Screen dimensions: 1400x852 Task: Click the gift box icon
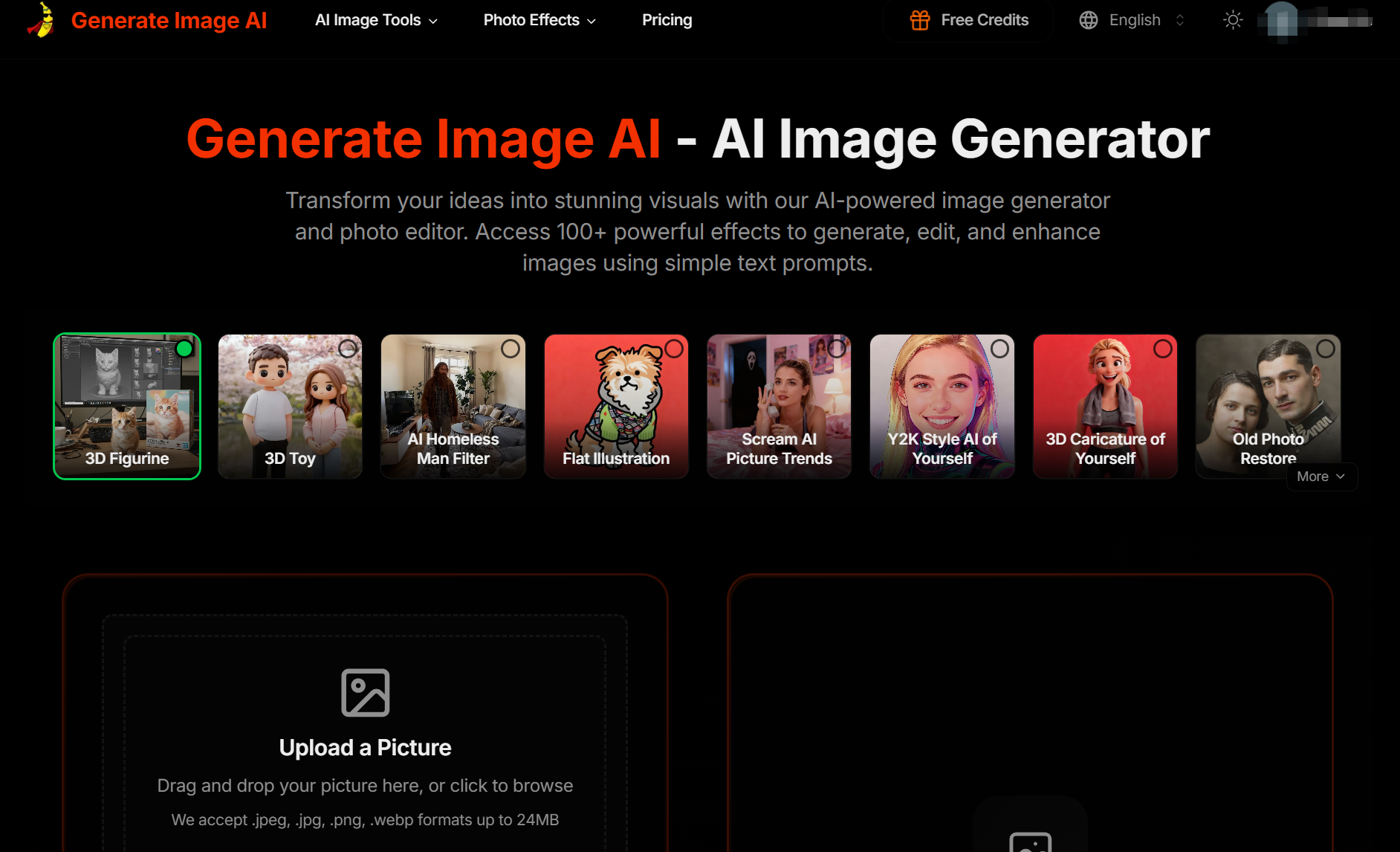pyautogui.click(x=920, y=20)
